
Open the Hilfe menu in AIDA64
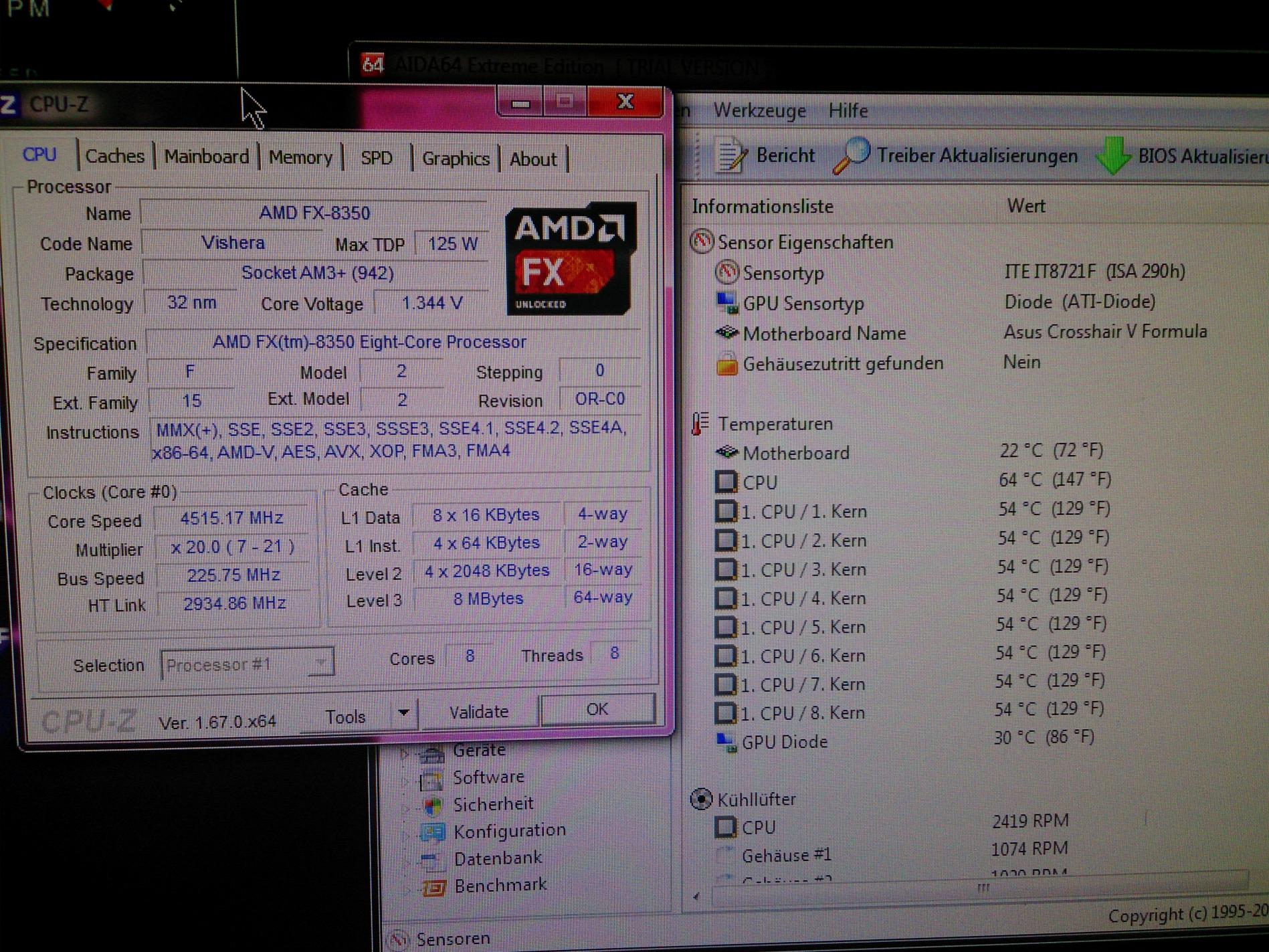[848, 110]
